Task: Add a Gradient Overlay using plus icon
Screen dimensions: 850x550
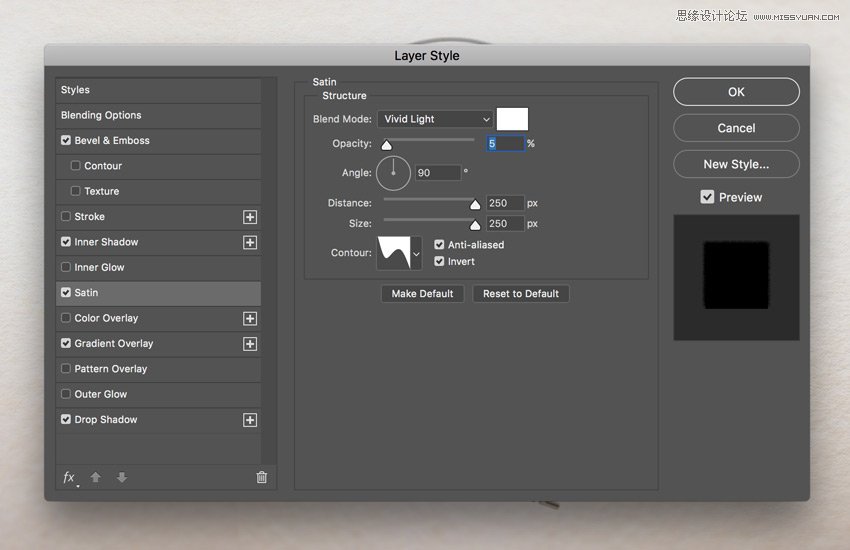Action: 250,344
